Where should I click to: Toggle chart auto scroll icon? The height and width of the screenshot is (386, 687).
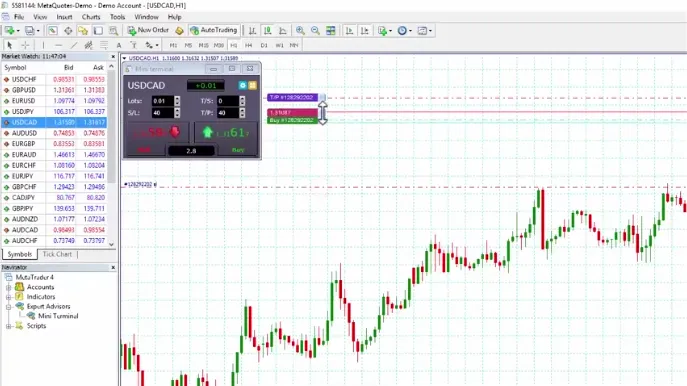[x=349, y=31]
